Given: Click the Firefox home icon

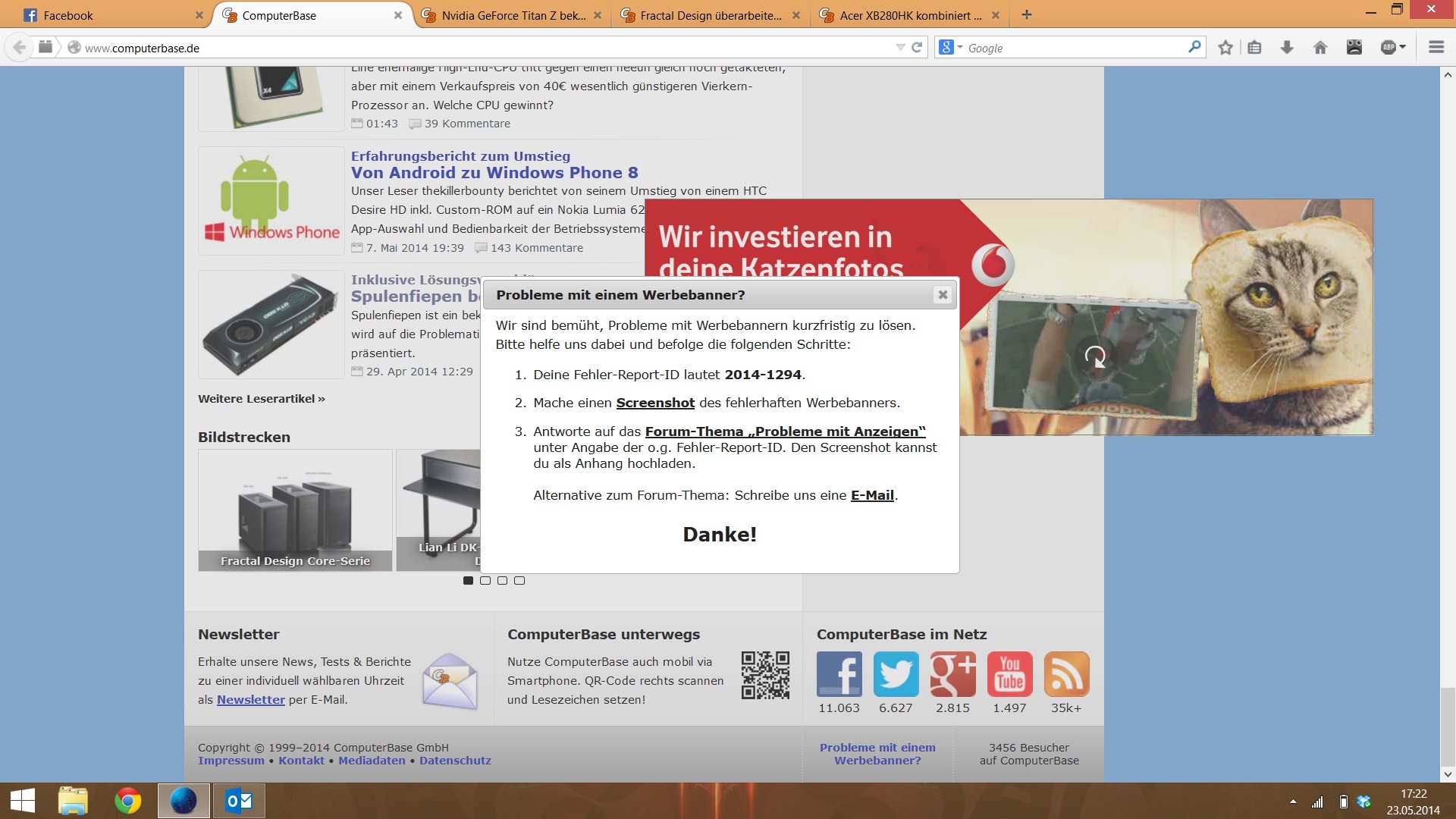Looking at the screenshot, I should [1320, 48].
